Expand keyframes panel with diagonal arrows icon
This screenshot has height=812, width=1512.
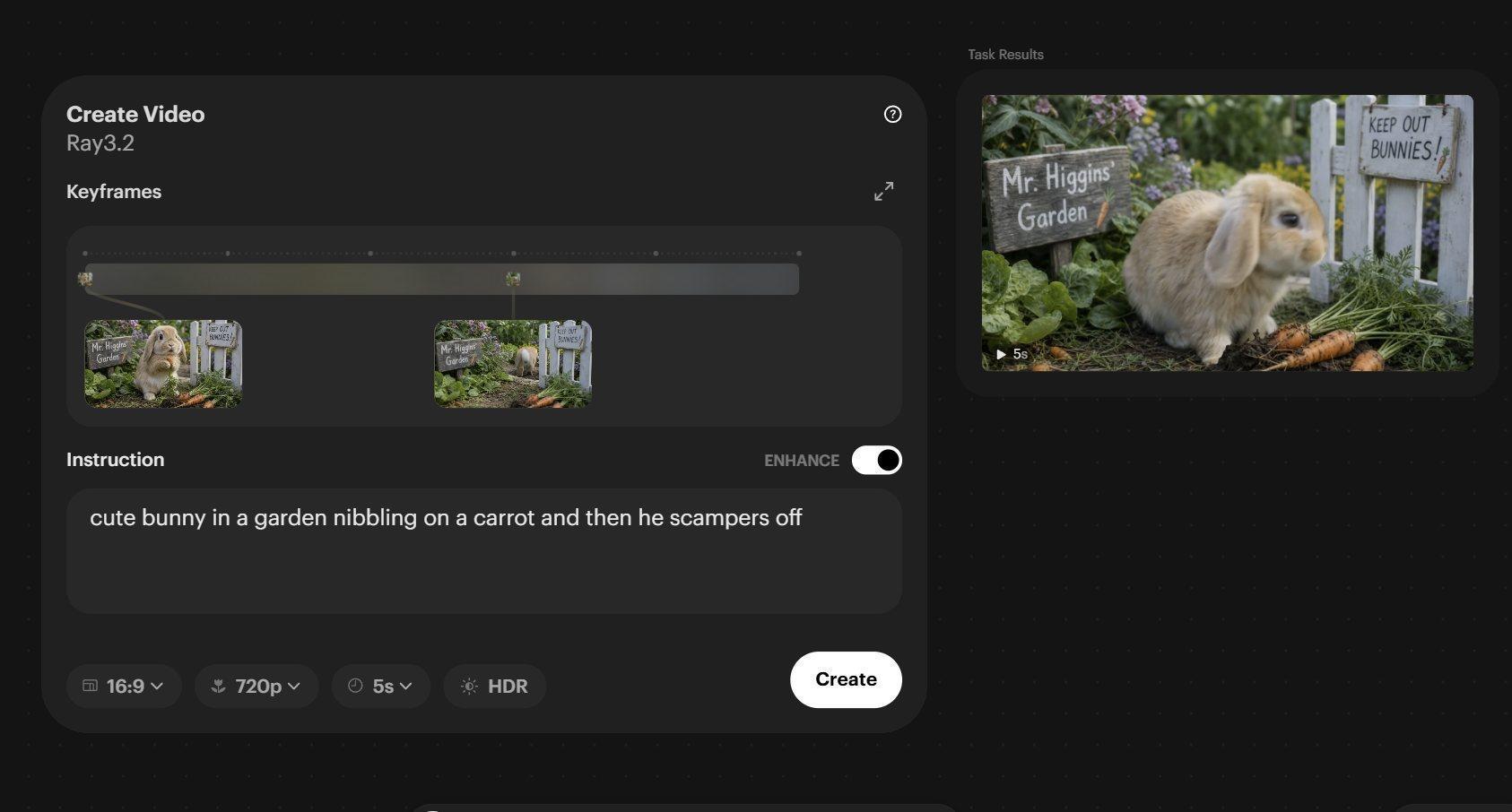point(884,192)
